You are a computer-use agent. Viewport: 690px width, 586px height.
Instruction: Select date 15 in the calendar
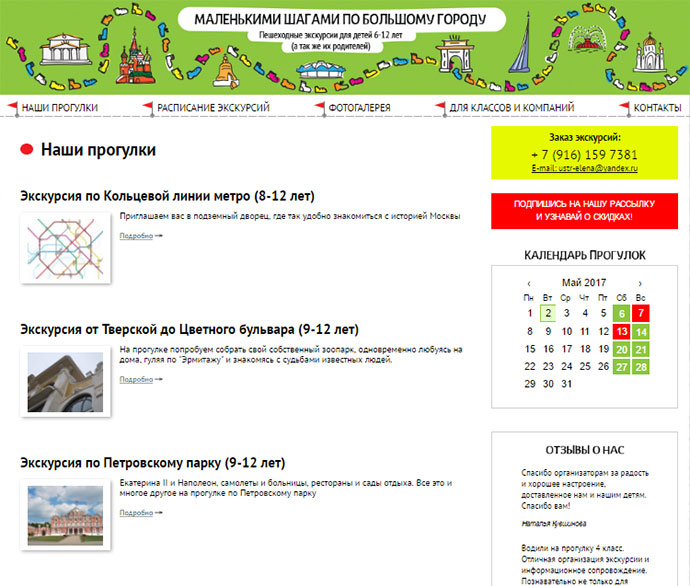click(530, 349)
